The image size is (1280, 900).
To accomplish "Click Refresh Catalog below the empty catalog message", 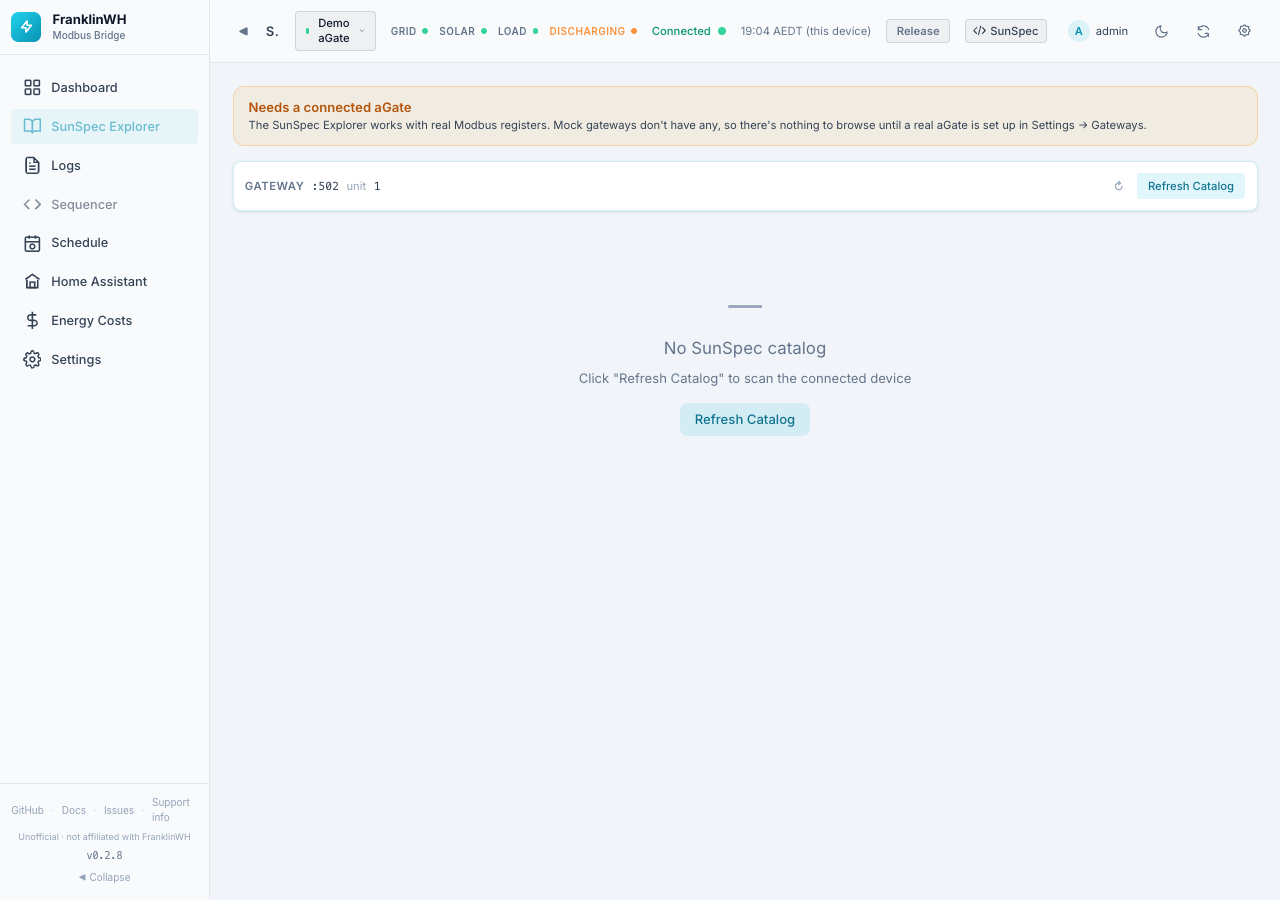I will [x=745, y=420].
